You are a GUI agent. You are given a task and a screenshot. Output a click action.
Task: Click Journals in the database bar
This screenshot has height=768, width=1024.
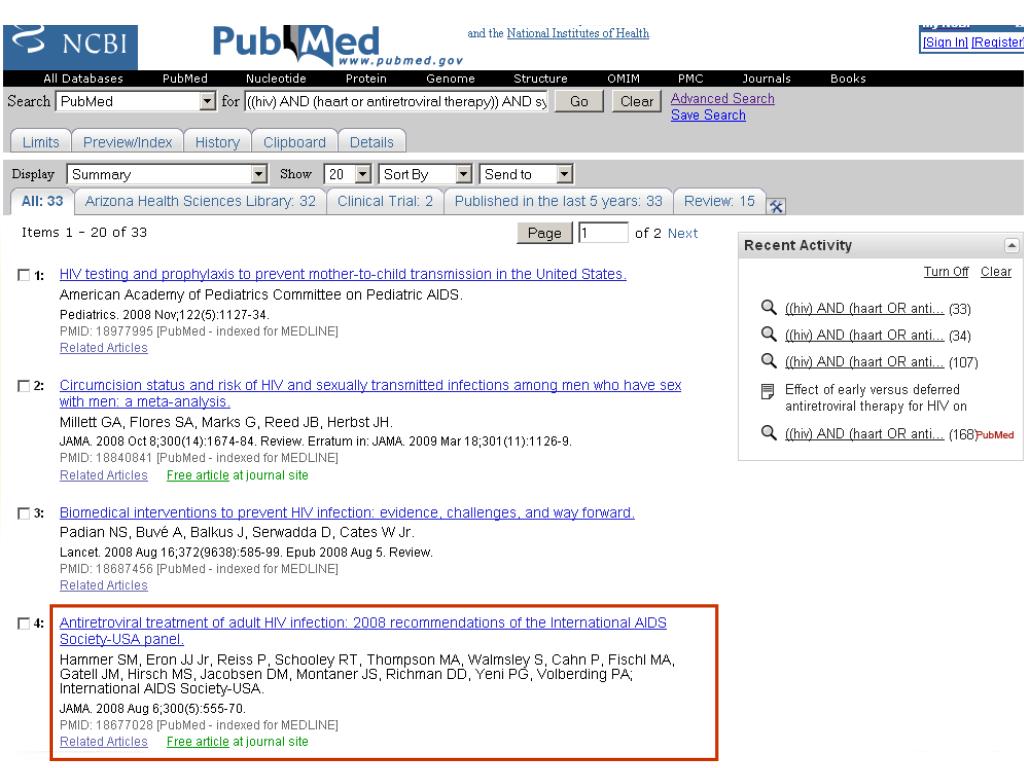pos(766,78)
